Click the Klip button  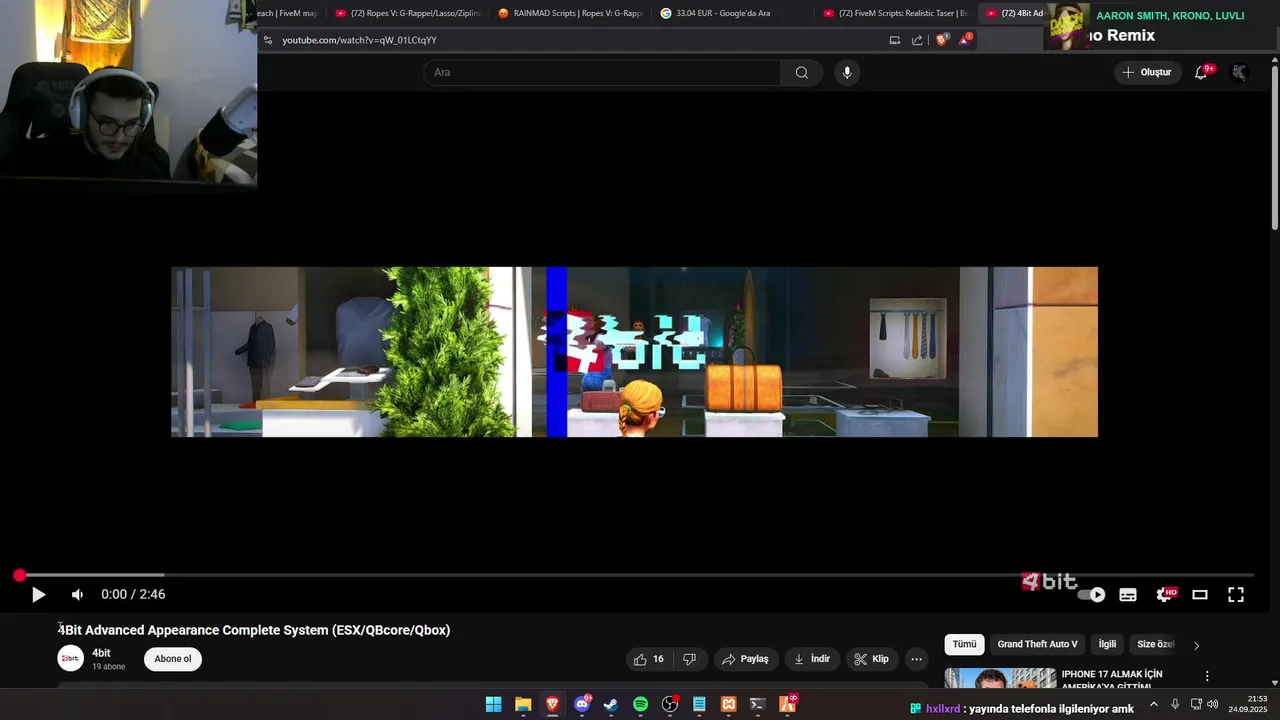coord(871,659)
